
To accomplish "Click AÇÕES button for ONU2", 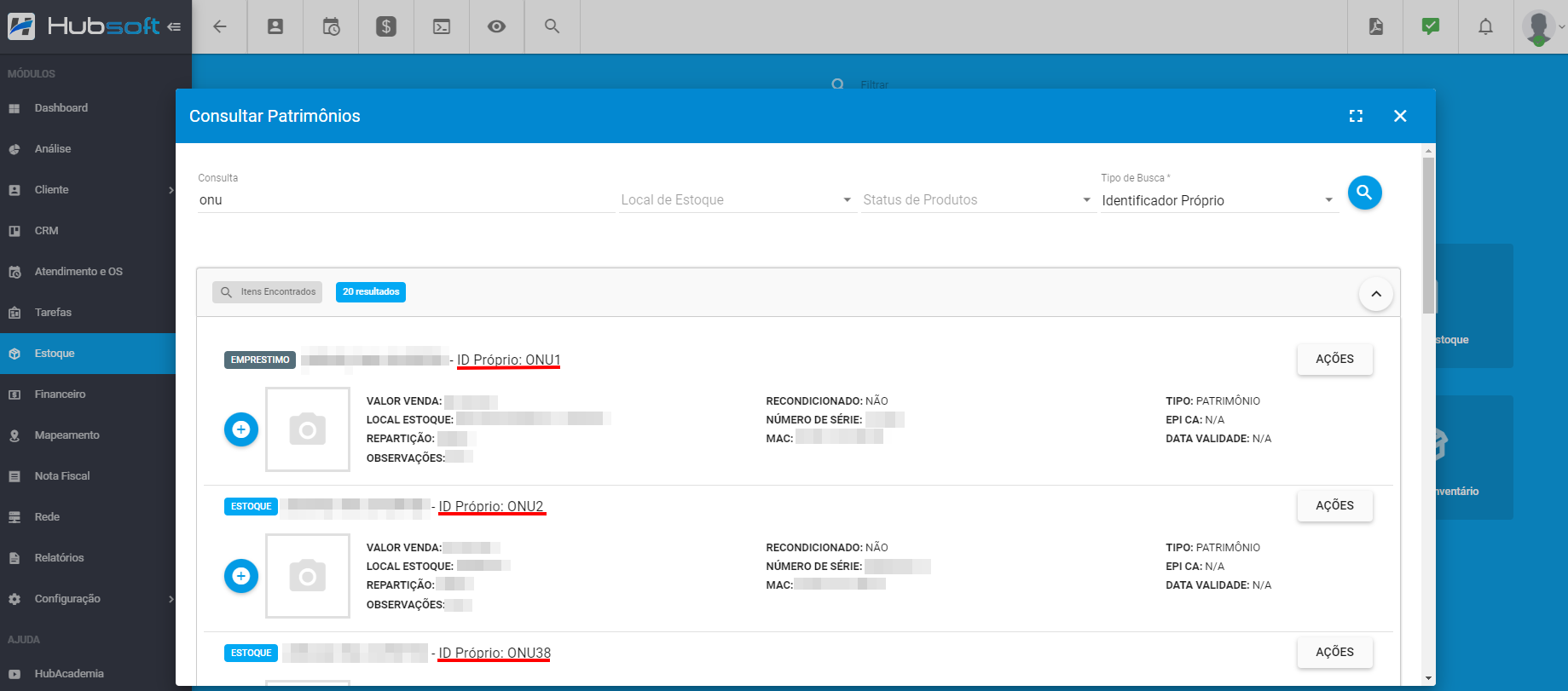I will [1334, 506].
